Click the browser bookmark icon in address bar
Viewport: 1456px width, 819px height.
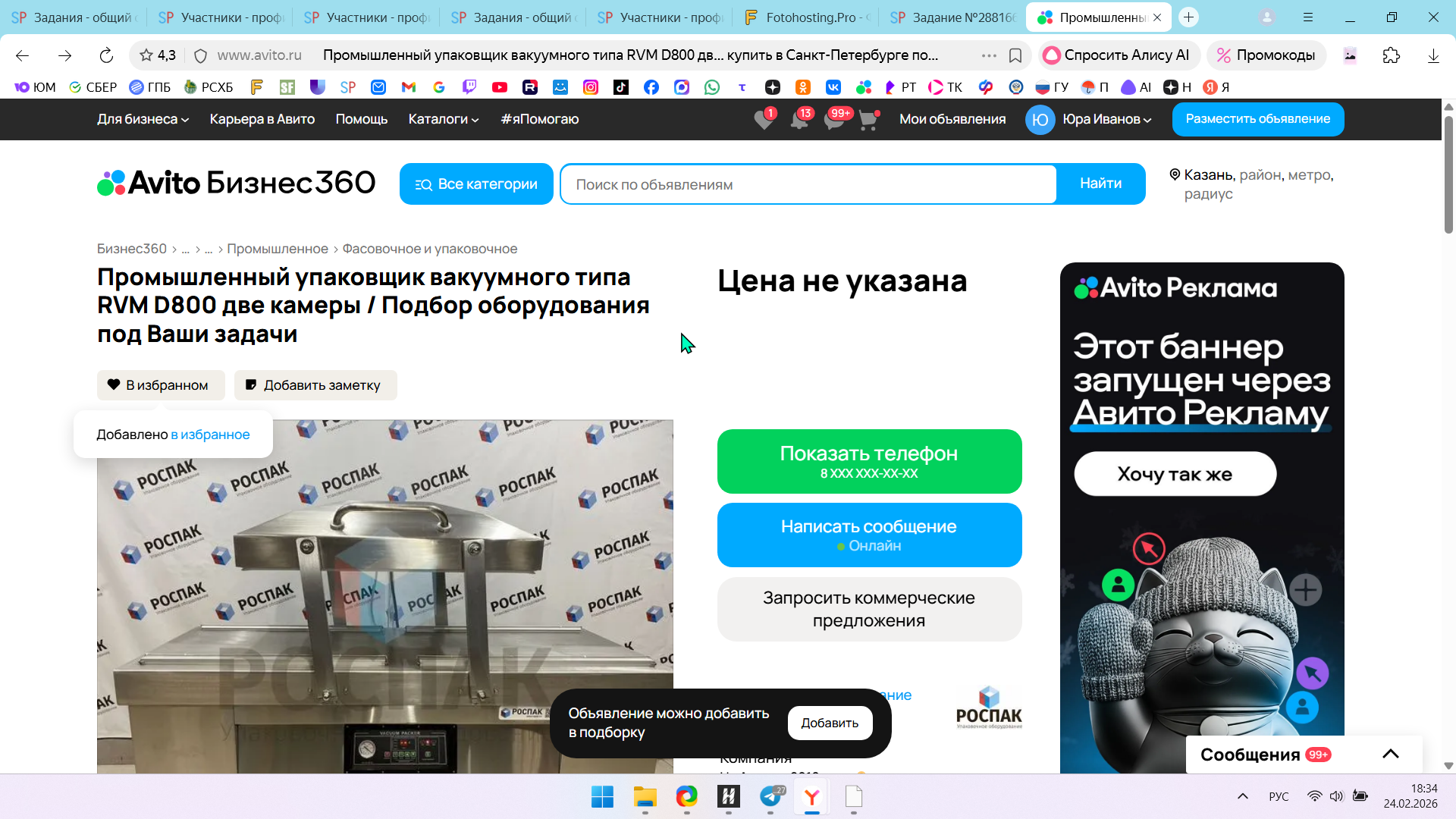(1015, 55)
